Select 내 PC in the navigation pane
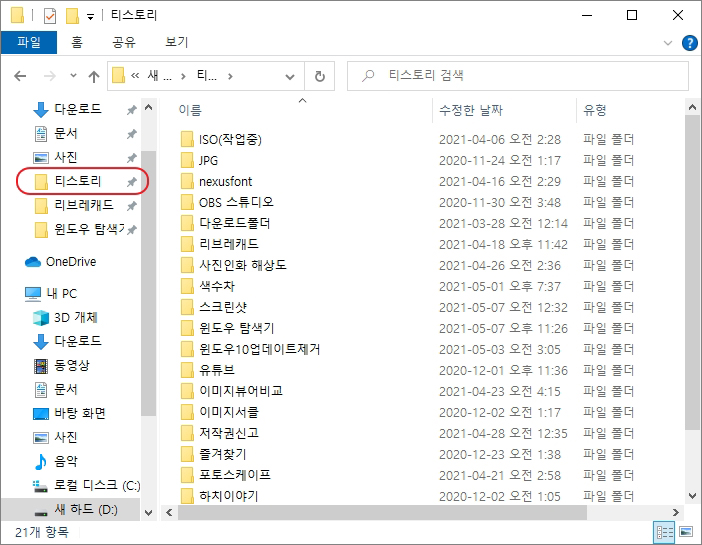 pos(62,294)
